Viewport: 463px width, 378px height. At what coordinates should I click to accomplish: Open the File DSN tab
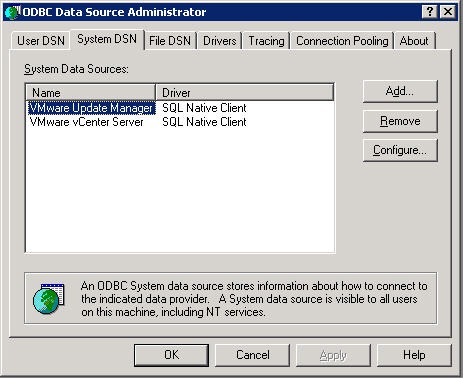[170, 41]
